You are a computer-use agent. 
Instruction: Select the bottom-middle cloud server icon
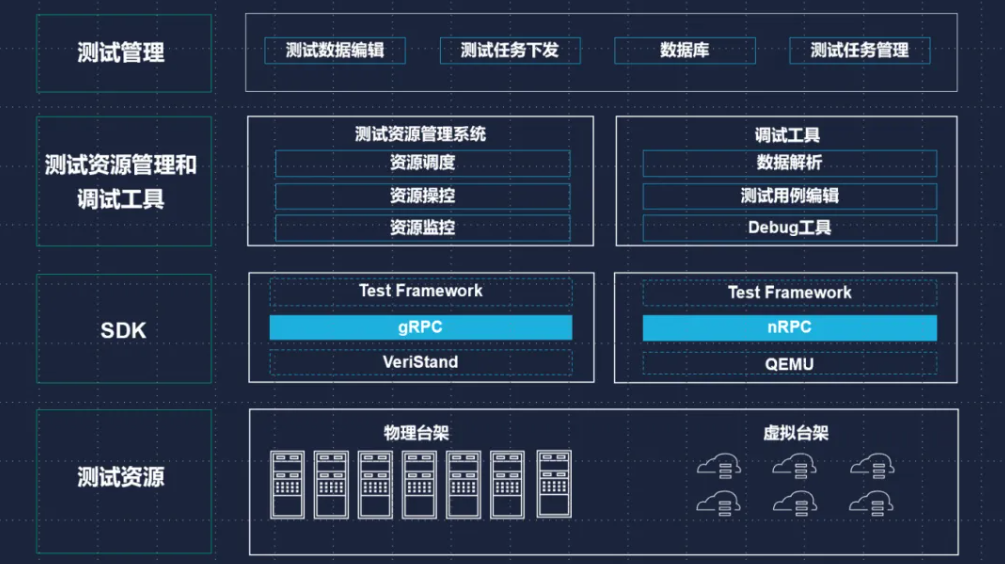(795, 501)
